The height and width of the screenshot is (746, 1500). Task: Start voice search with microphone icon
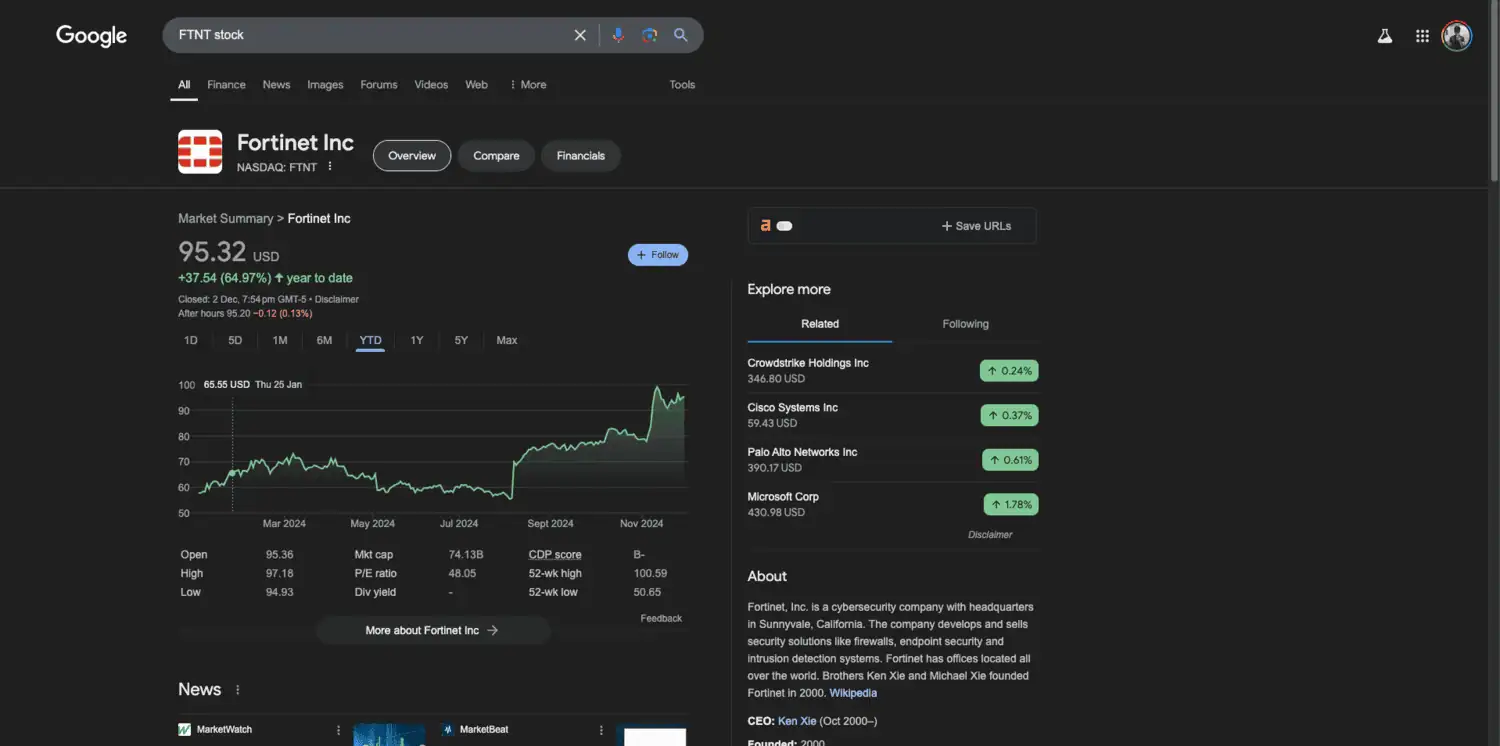point(618,35)
